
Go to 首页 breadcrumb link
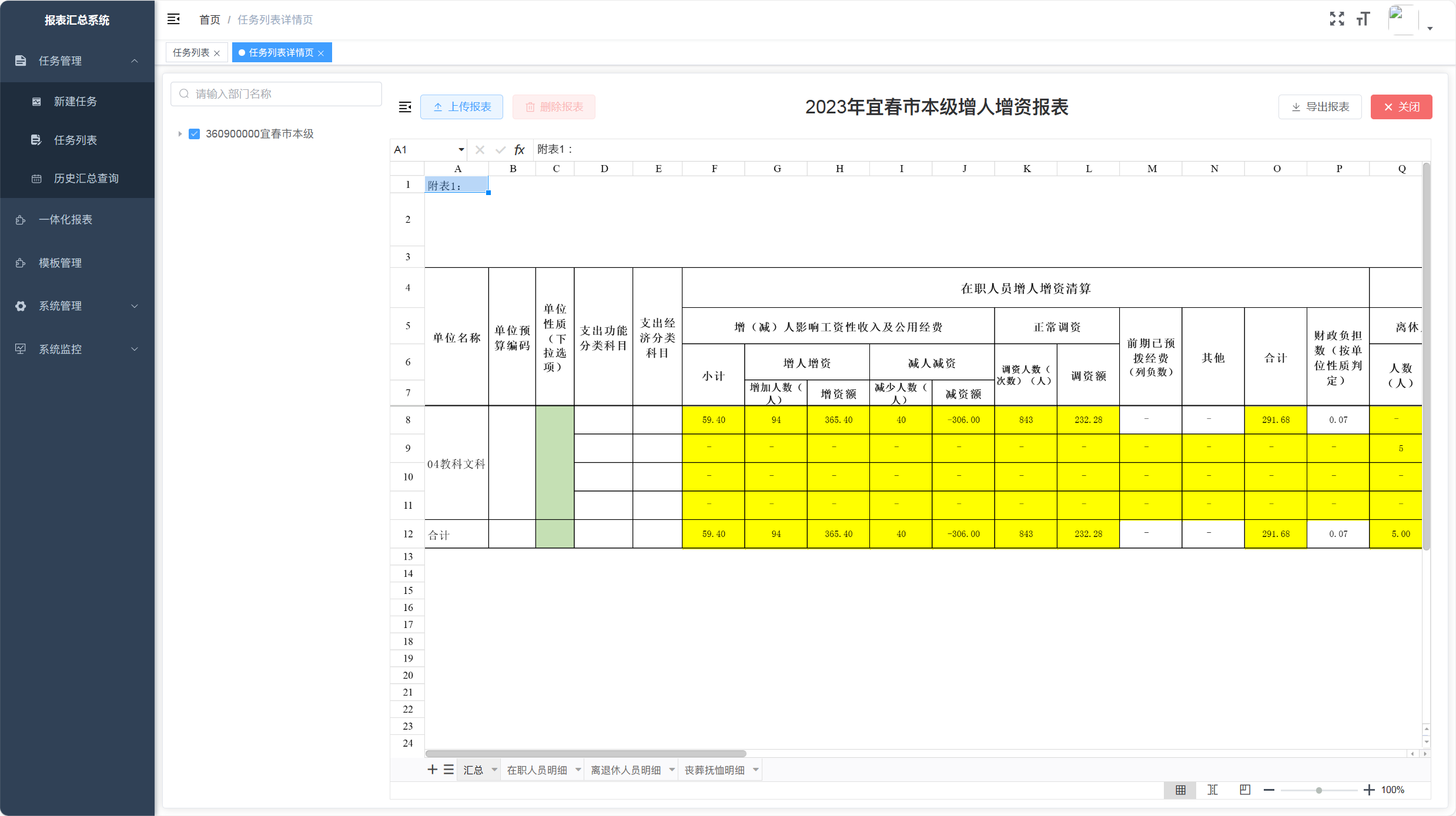[x=209, y=19]
